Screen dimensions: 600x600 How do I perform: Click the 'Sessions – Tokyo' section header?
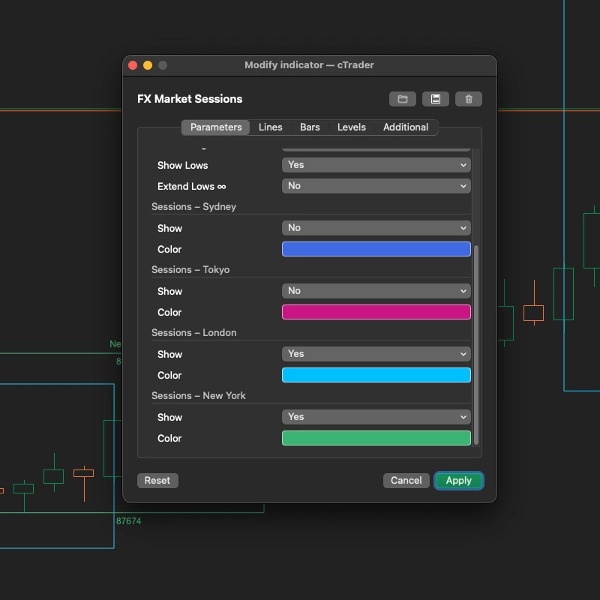[191, 270]
